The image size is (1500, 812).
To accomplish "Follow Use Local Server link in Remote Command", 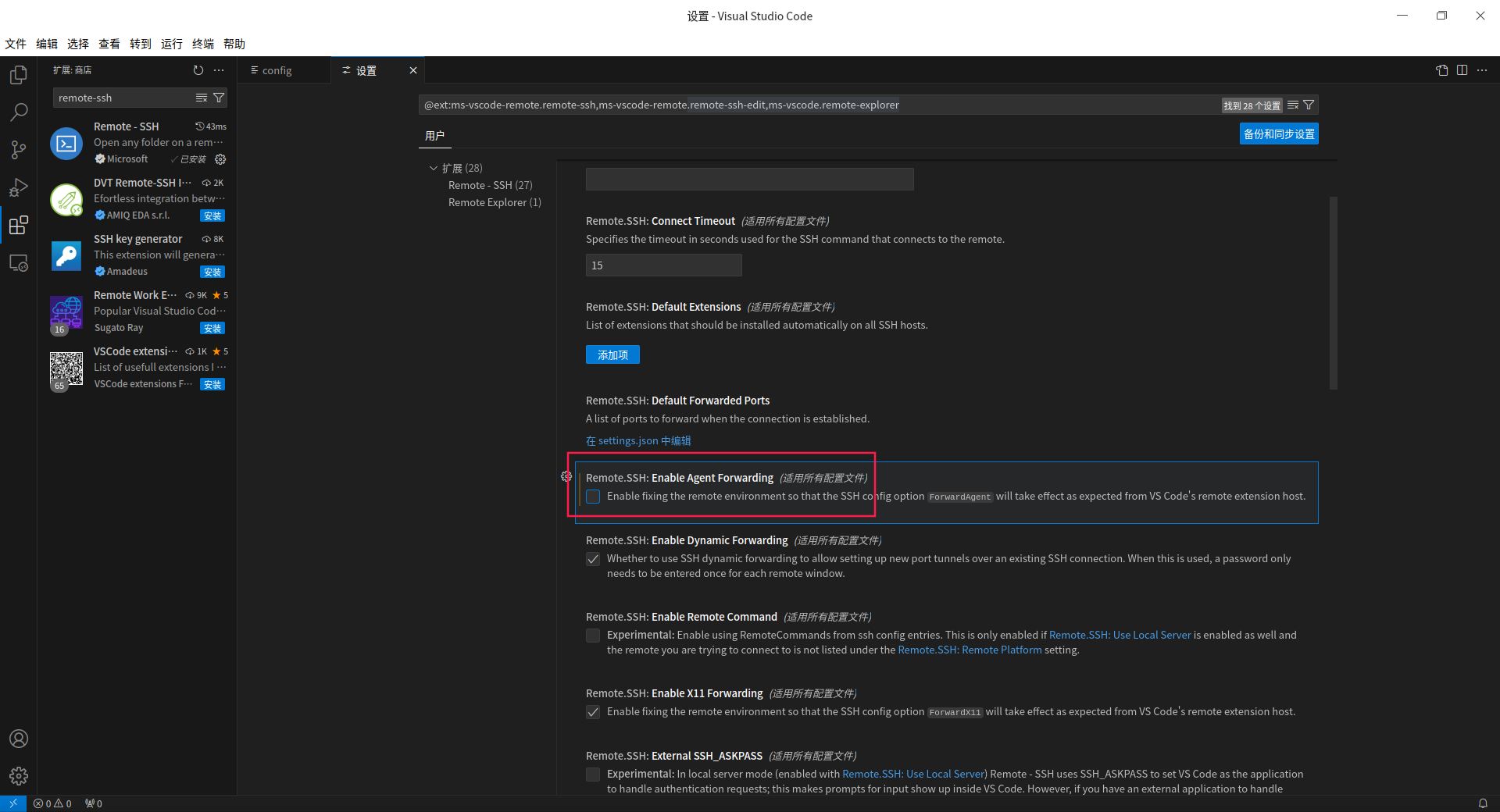I will [x=1120, y=635].
